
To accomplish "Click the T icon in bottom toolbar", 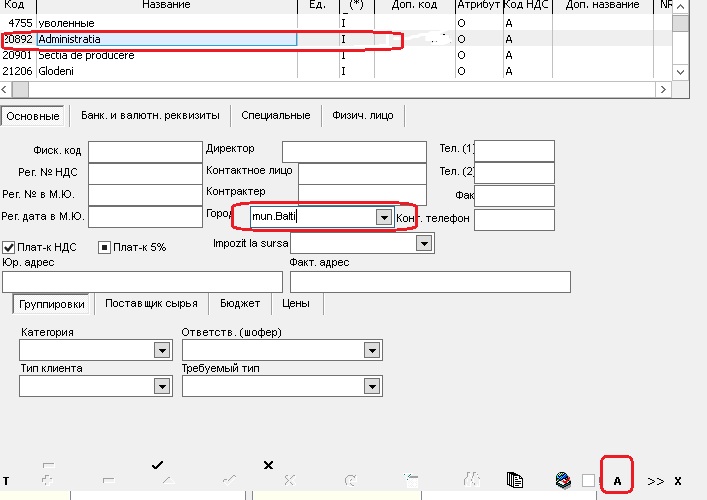I will 6,481.
